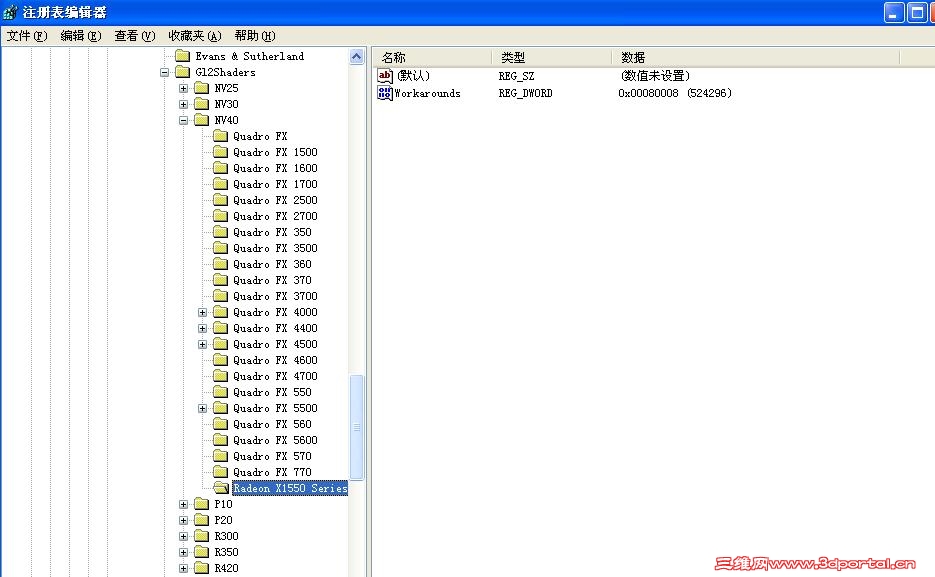Expand the Quadro FX 4400 node

[203, 328]
